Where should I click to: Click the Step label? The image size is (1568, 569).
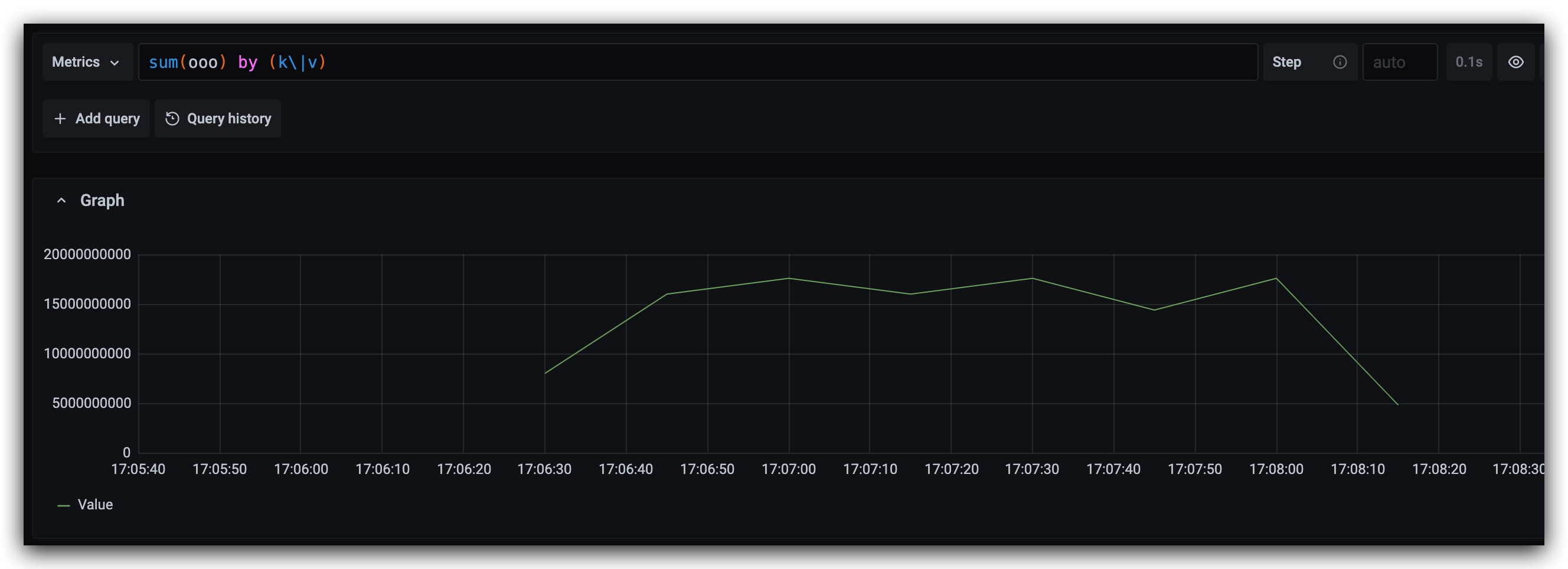(1287, 62)
